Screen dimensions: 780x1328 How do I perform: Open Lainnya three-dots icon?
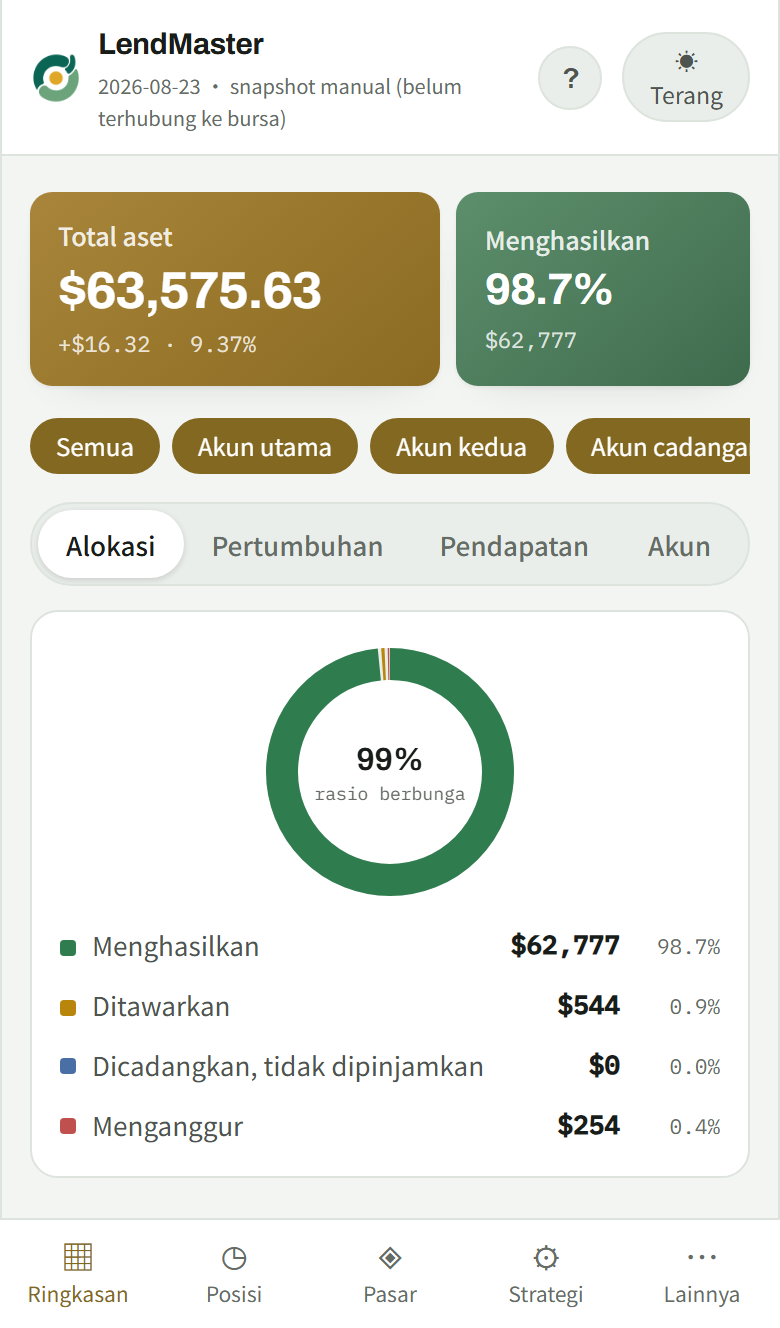click(x=702, y=1257)
